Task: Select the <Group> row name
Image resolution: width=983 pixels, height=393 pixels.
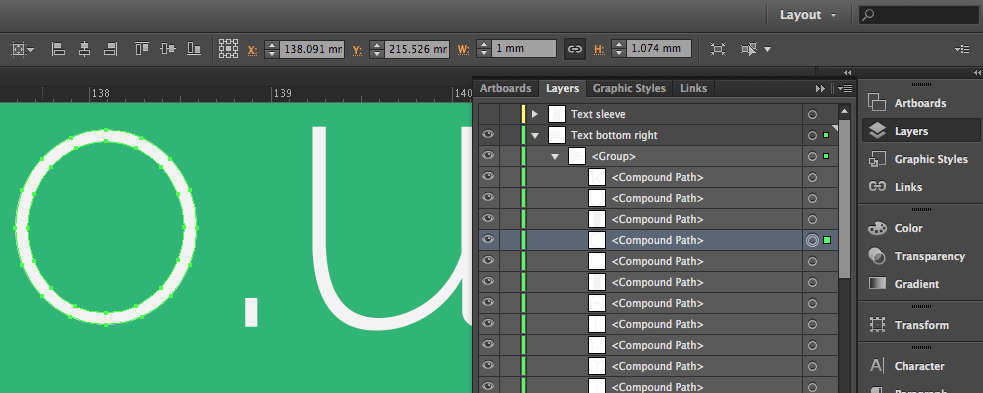Action: [613, 156]
